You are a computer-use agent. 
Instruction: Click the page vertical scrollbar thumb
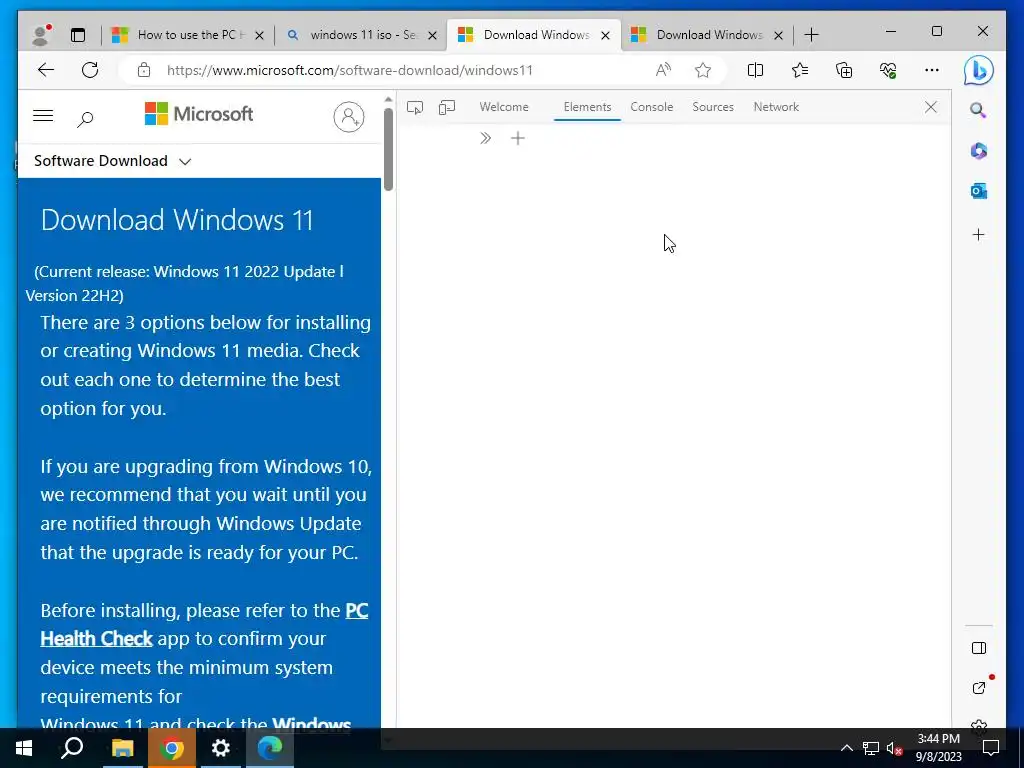[389, 149]
